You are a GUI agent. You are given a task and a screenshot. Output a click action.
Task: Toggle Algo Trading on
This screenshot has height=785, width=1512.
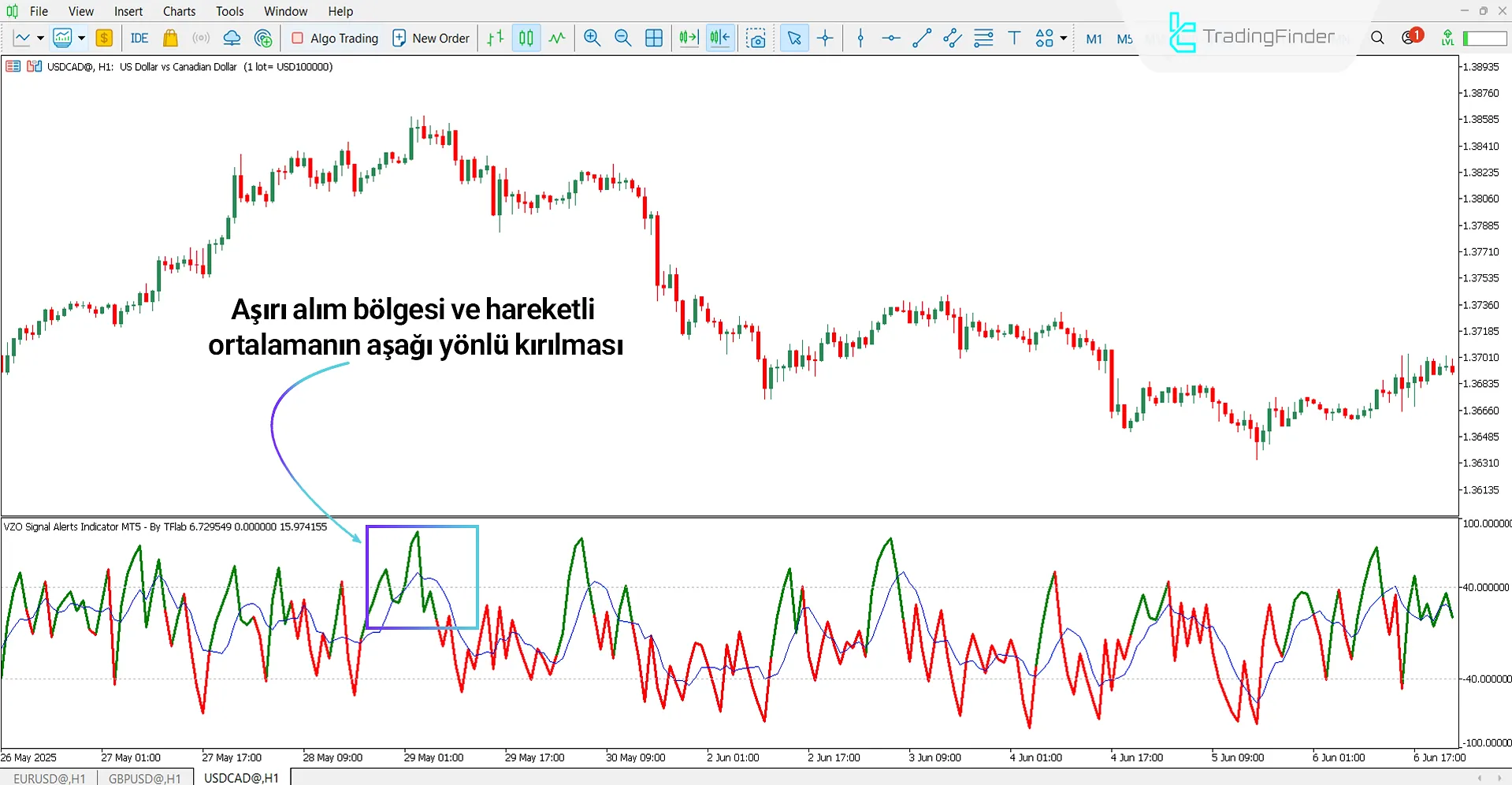[334, 38]
